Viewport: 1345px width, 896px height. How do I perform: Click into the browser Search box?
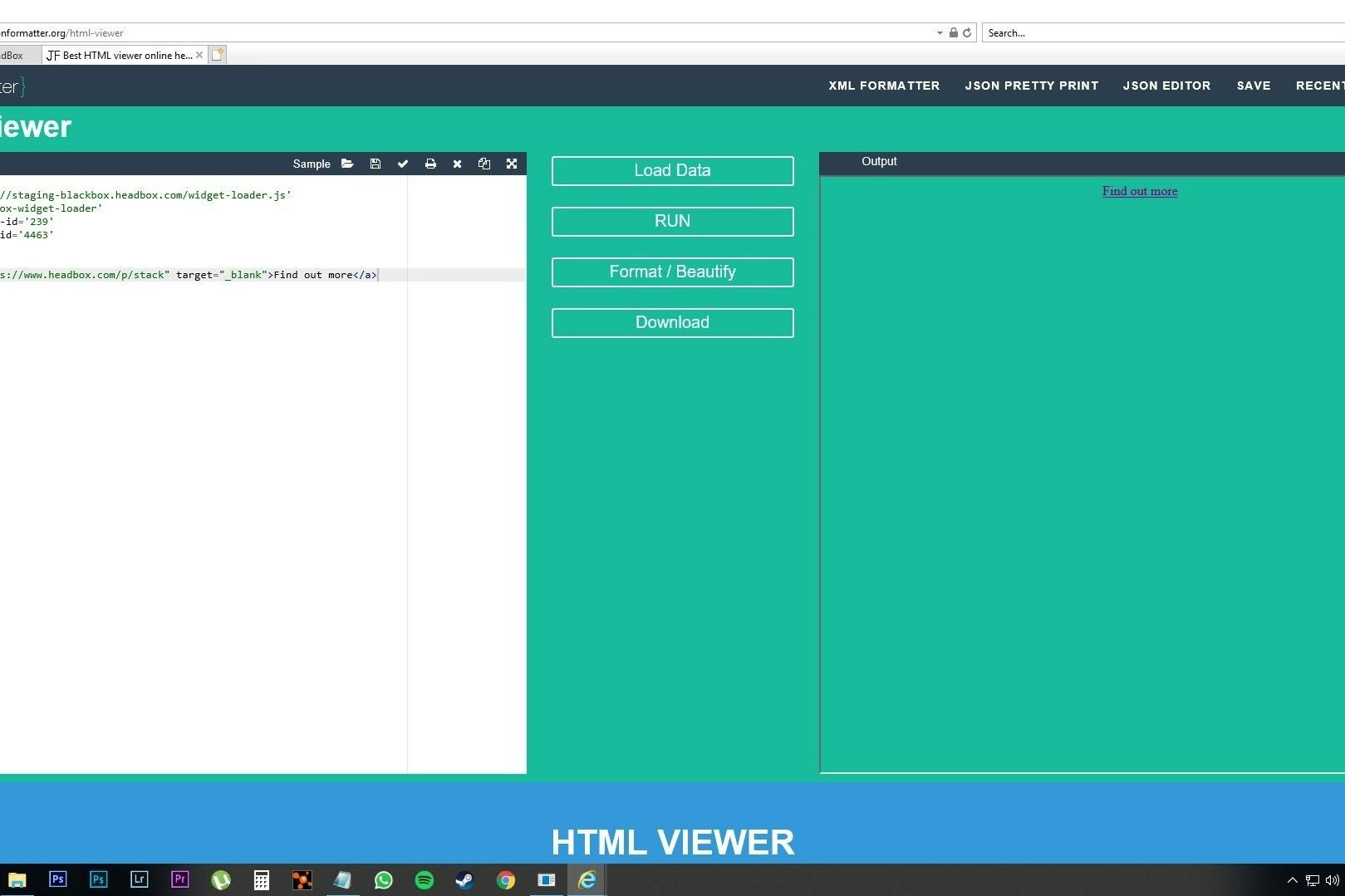click(1163, 33)
